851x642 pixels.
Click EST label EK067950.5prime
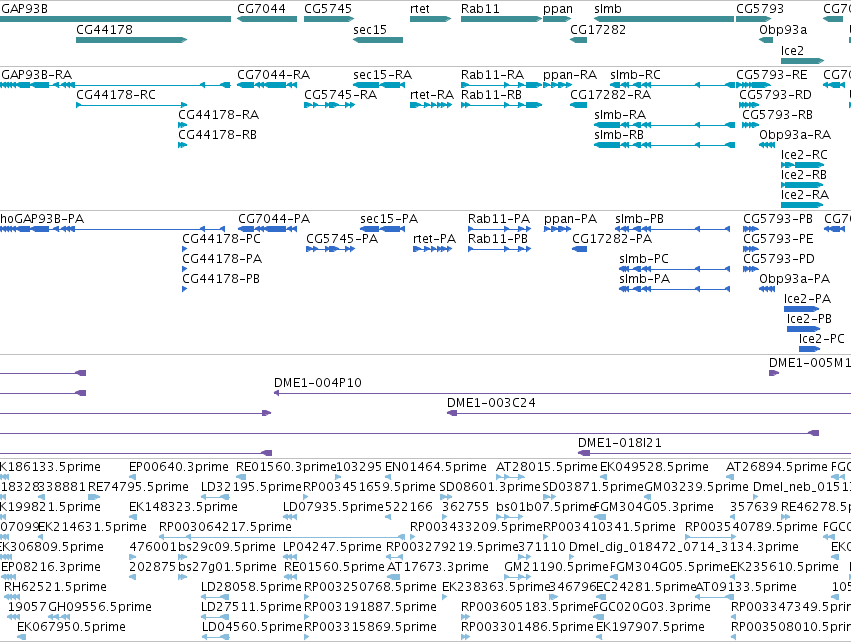pos(72,627)
